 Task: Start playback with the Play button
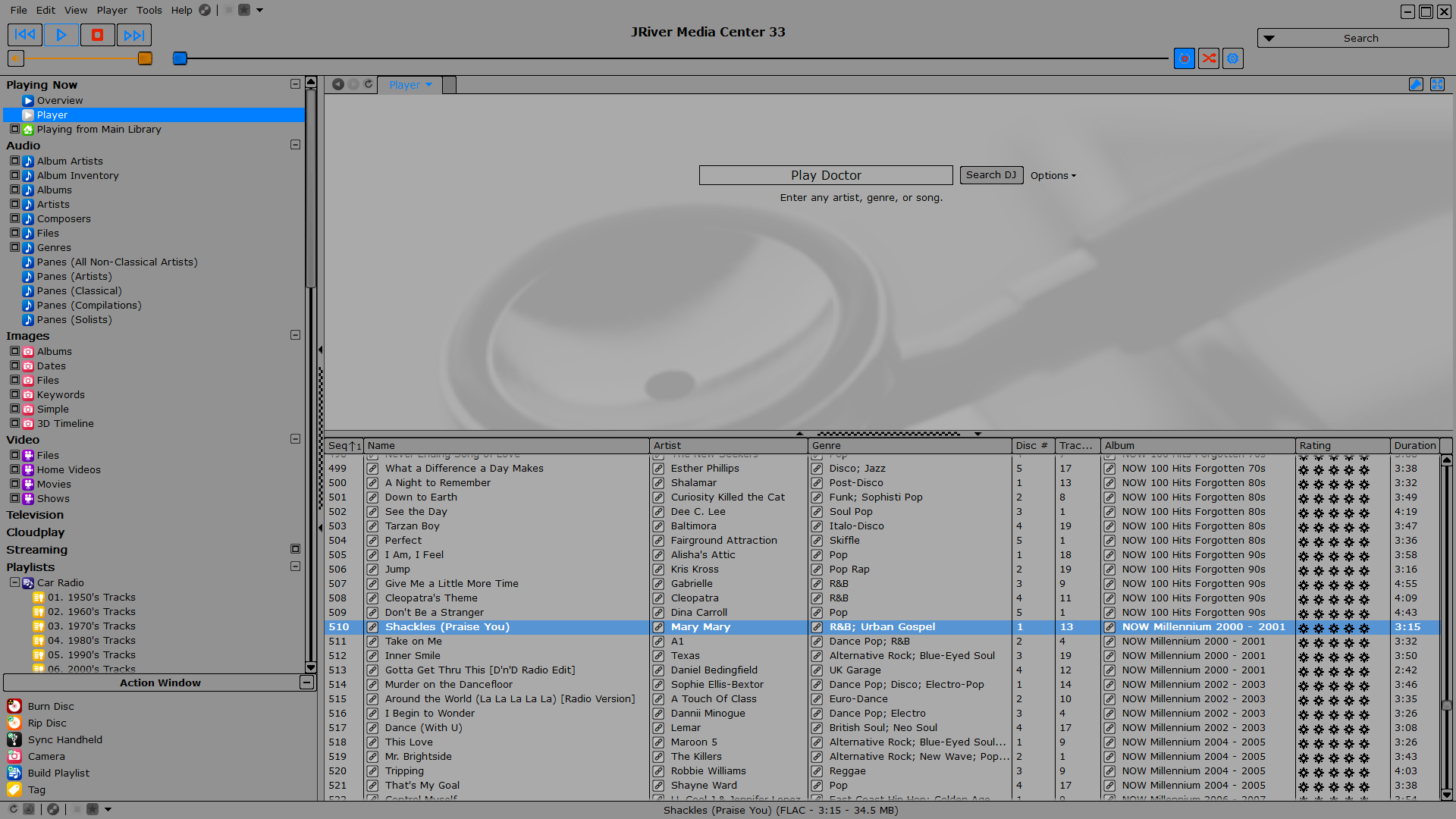pyautogui.click(x=61, y=35)
